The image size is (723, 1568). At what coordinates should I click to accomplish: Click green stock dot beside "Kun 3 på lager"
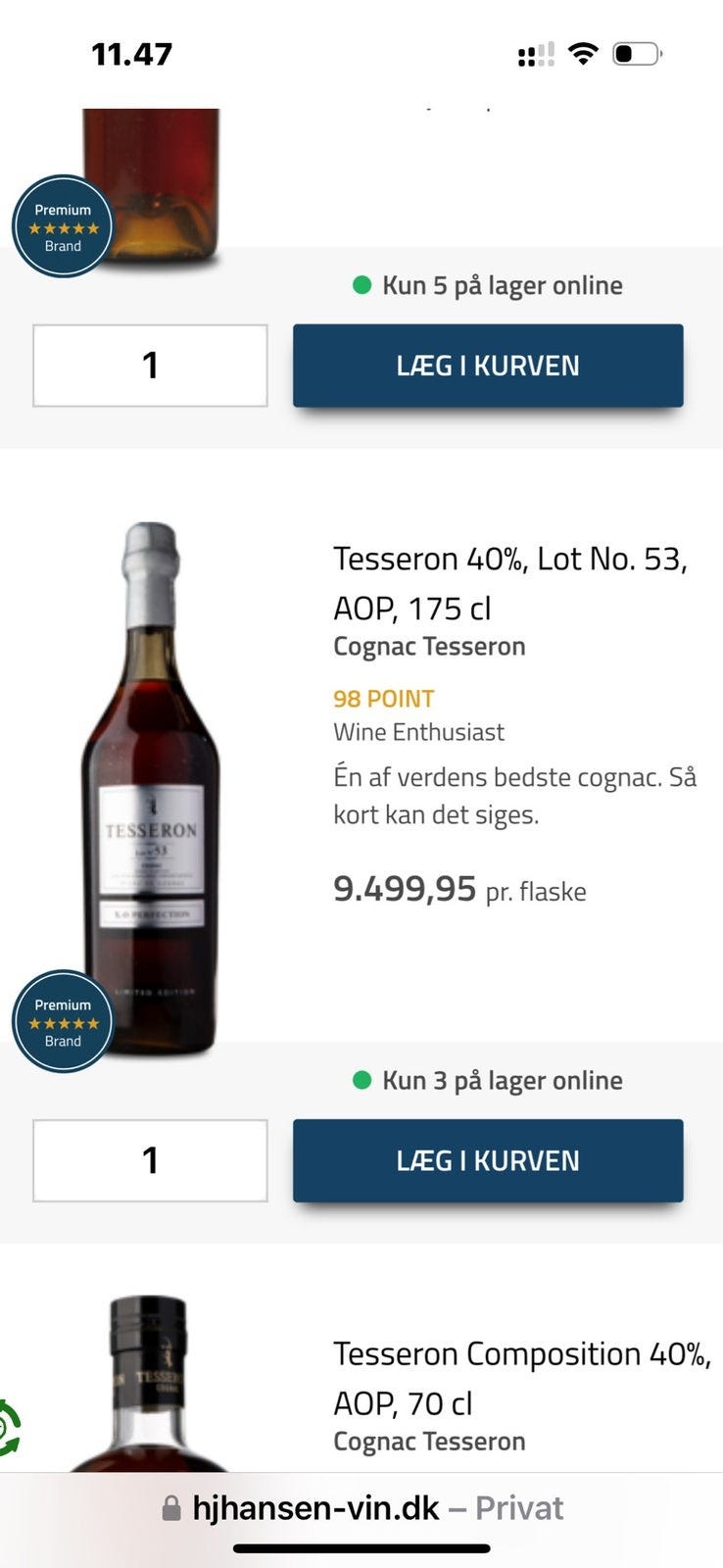[x=362, y=1080]
